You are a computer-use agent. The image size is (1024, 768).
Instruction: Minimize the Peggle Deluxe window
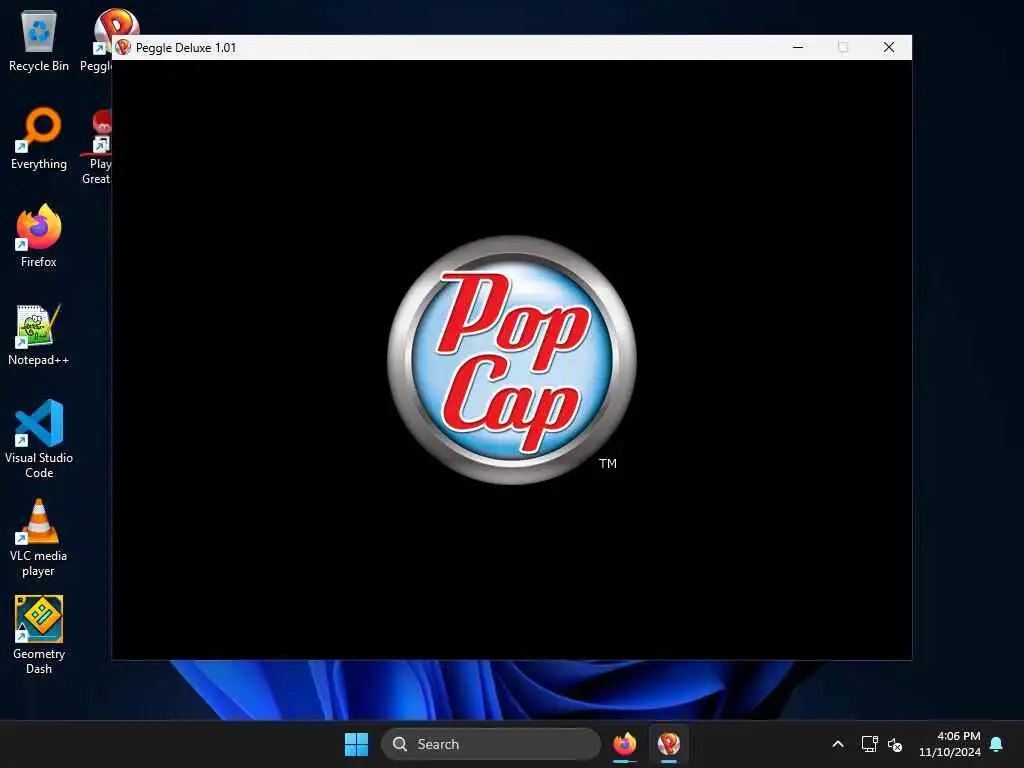point(798,47)
